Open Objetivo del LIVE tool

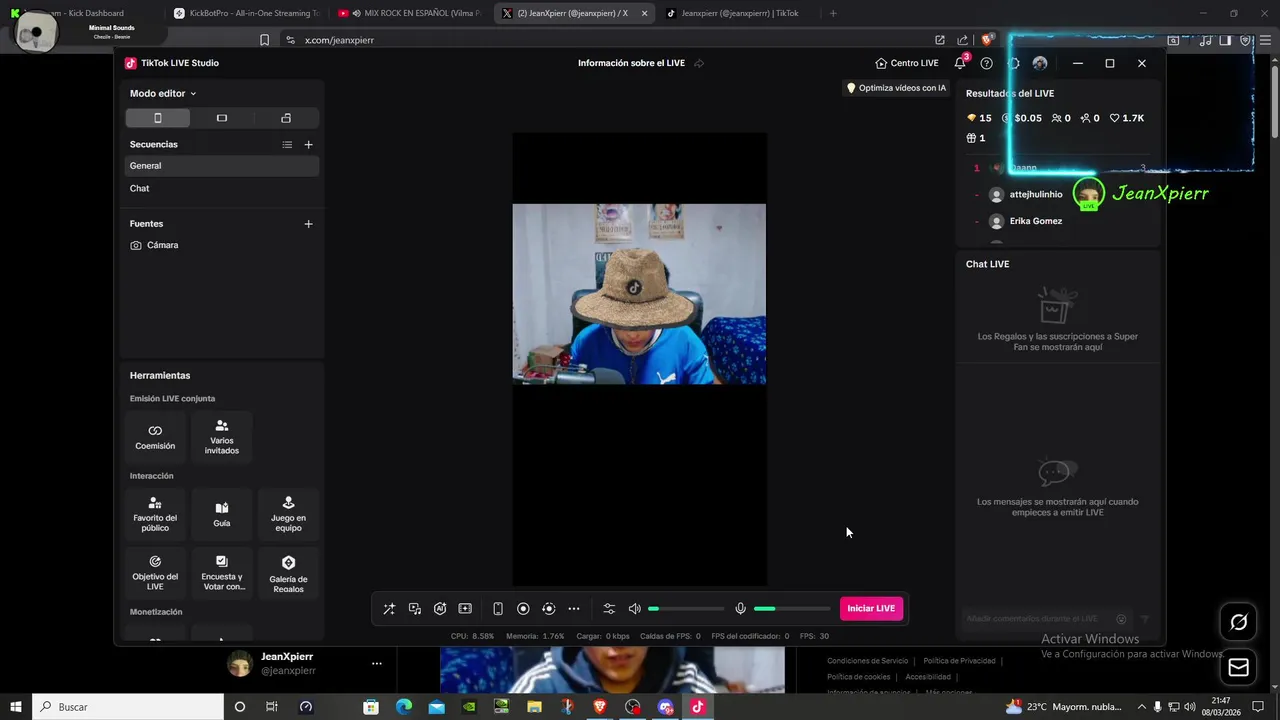coord(155,573)
